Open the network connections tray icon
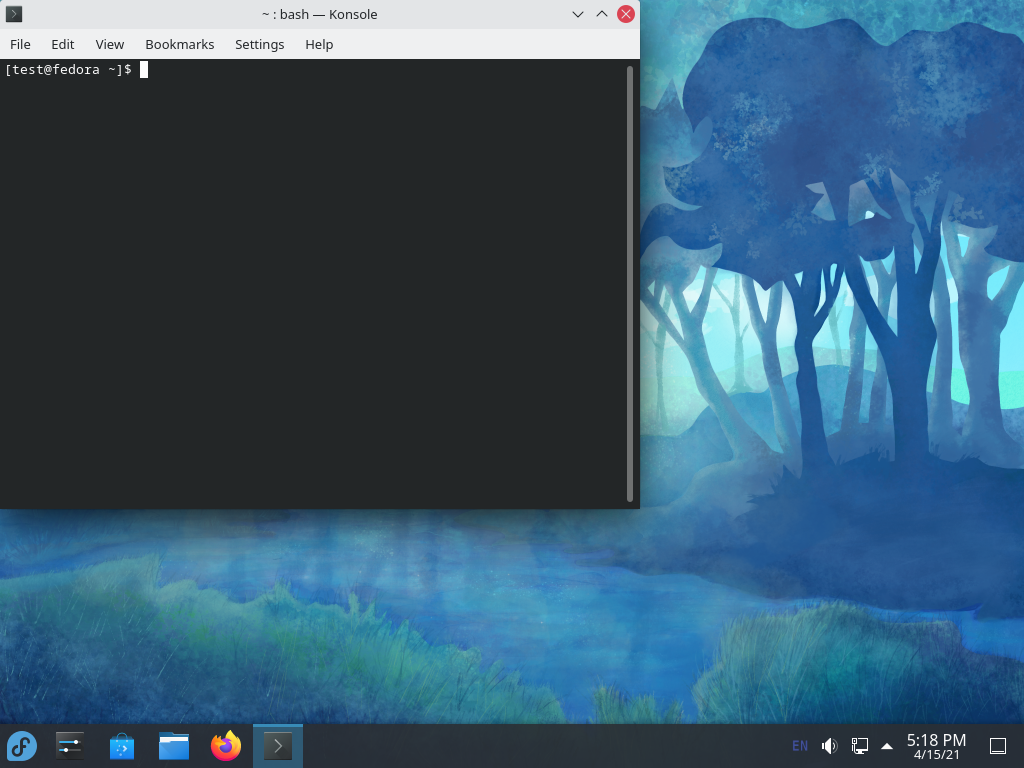The image size is (1024, 768). click(859, 746)
